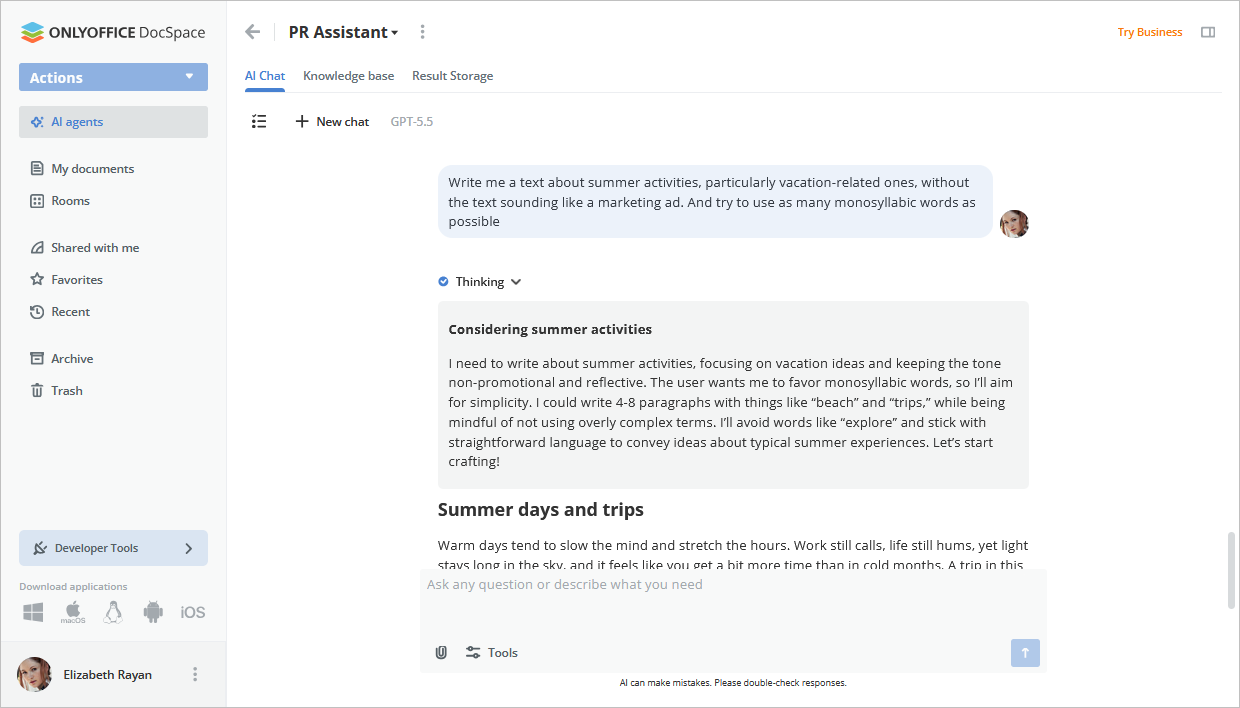Click user avatar beside the message

pos(1014,224)
